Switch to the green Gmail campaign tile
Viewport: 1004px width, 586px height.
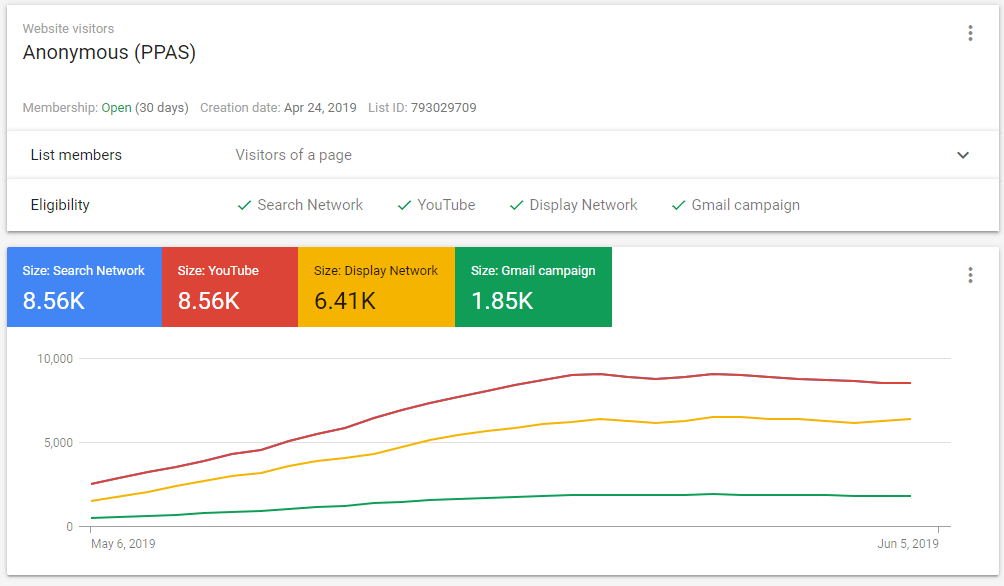[533, 287]
